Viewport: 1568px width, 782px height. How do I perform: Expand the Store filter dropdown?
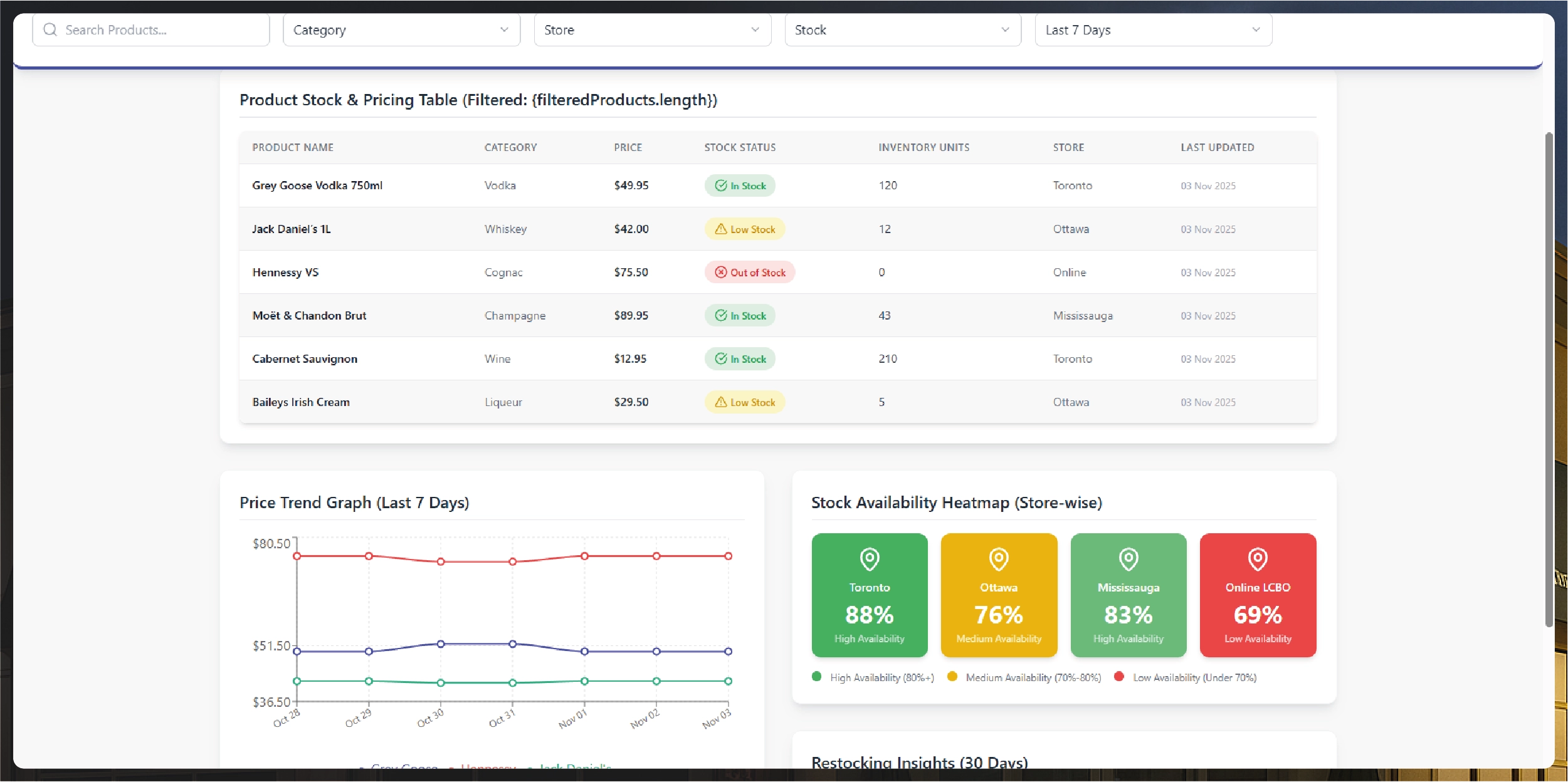coord(652,29)
